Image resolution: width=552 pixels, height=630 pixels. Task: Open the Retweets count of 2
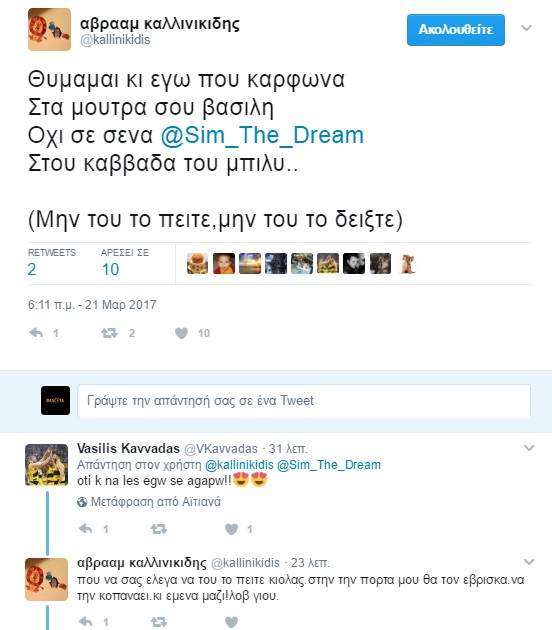click(x=32, y=269)
